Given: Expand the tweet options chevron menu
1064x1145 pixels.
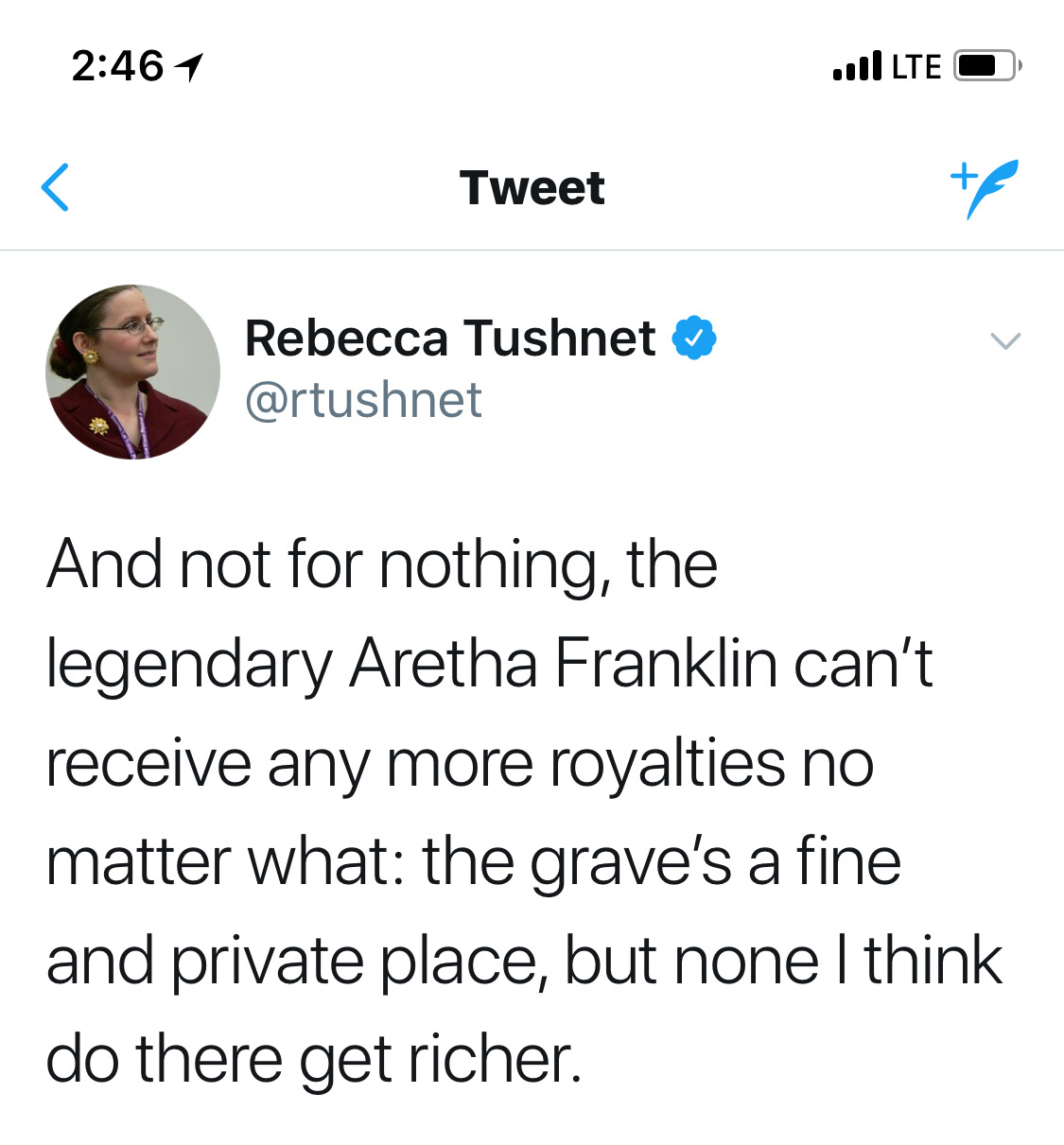Looking at the screenshot, I should (x=1004, y=340).
